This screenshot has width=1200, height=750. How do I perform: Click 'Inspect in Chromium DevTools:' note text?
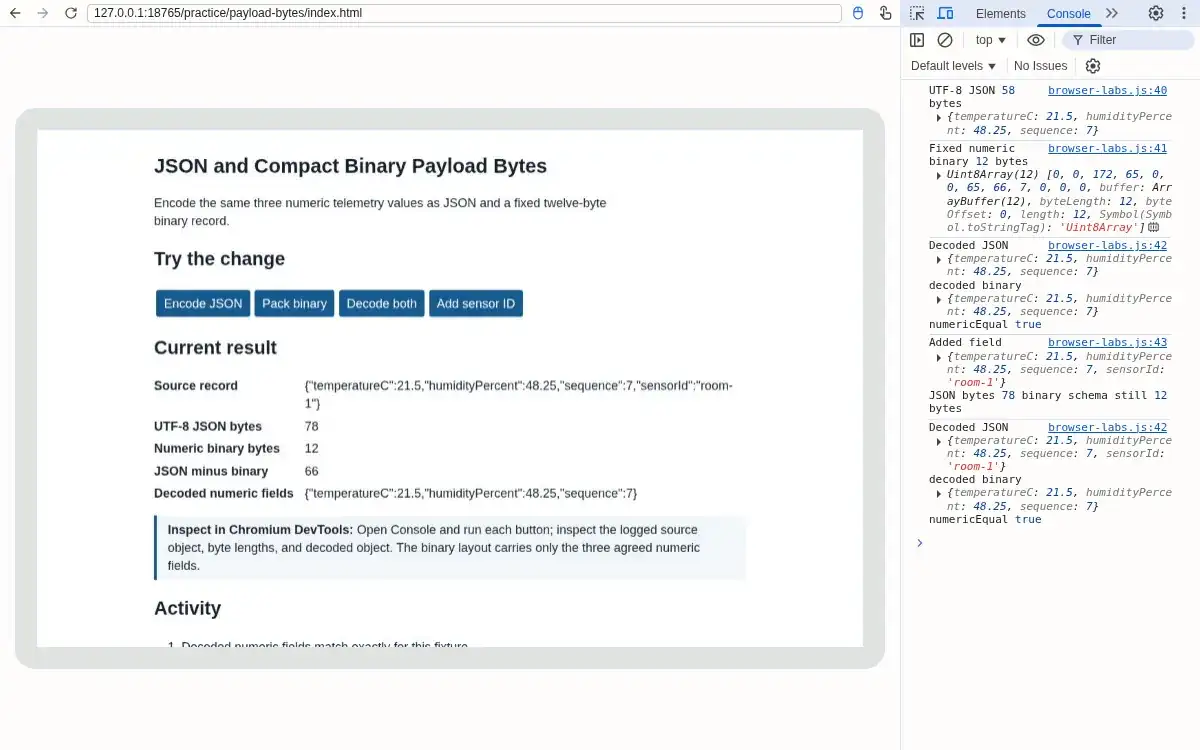(x=260, y=530)
